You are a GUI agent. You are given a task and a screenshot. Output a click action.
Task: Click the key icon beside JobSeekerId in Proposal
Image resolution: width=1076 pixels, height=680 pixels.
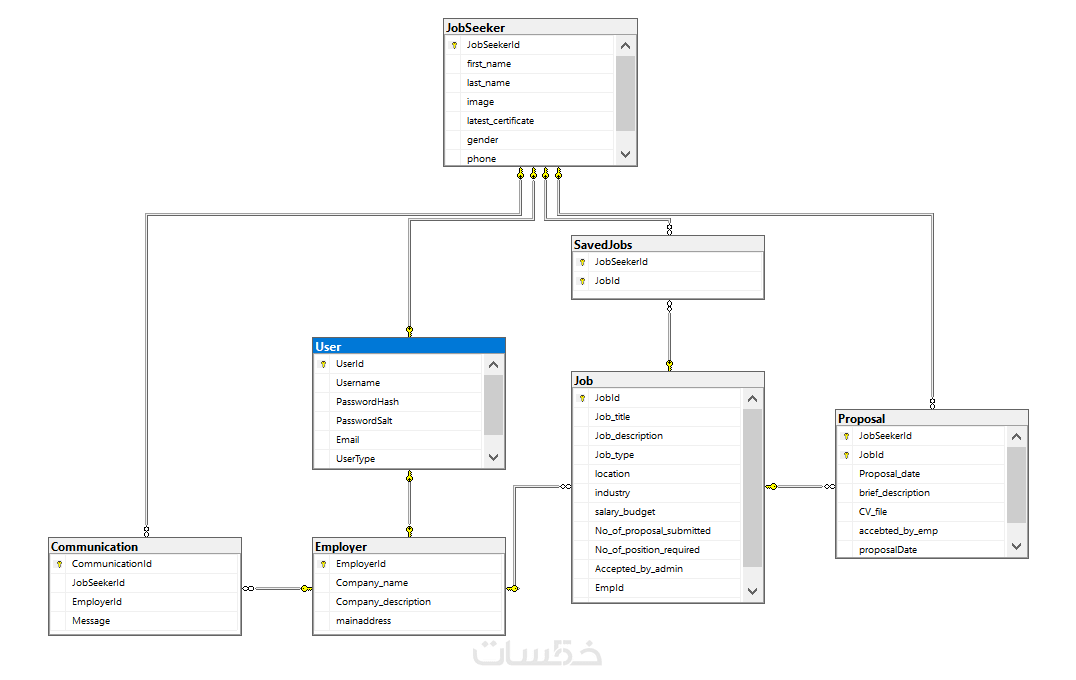pyautogui.click(x=846, y=436)
